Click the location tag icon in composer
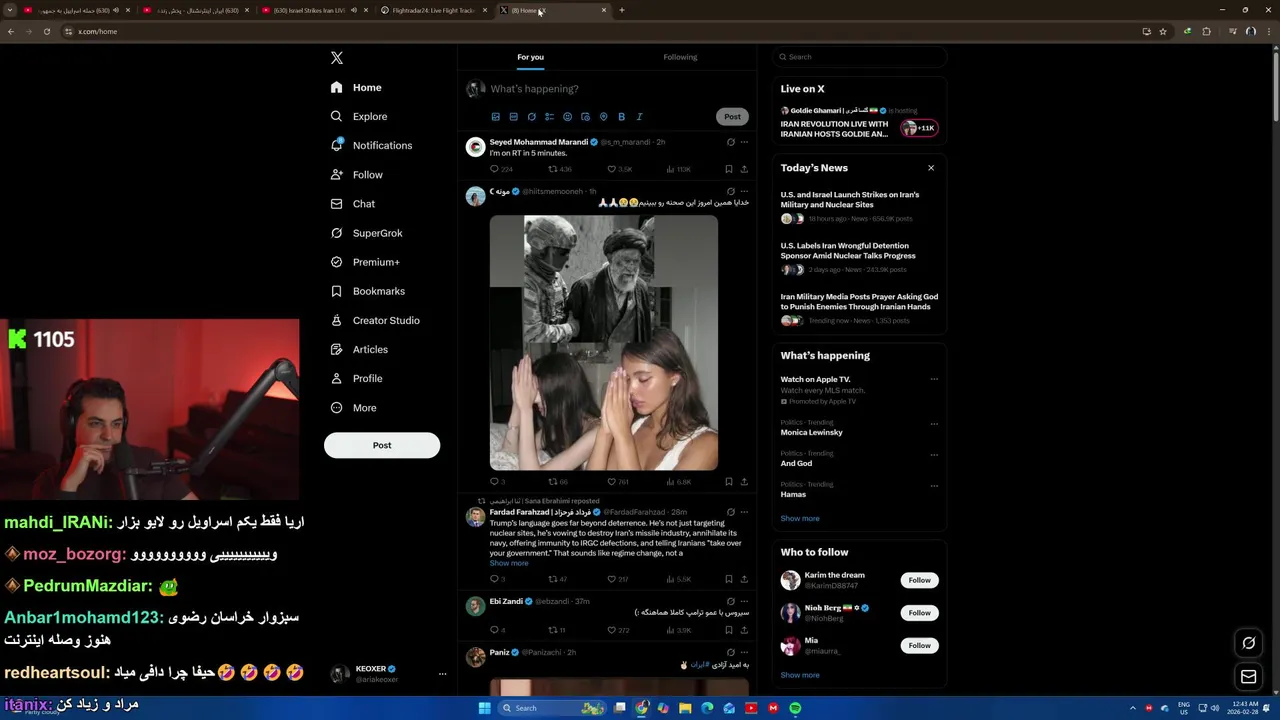Image resolution: width=1280 pixels, height=720 pixels. tap(603, 117)
